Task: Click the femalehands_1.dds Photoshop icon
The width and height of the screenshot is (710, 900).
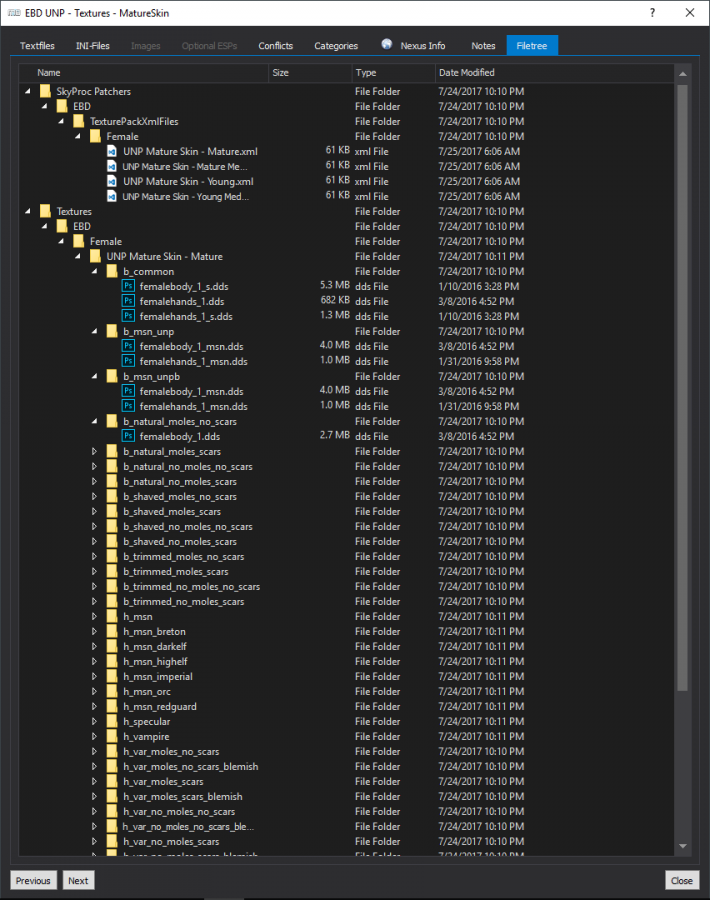Action: [x=129, y=301]
